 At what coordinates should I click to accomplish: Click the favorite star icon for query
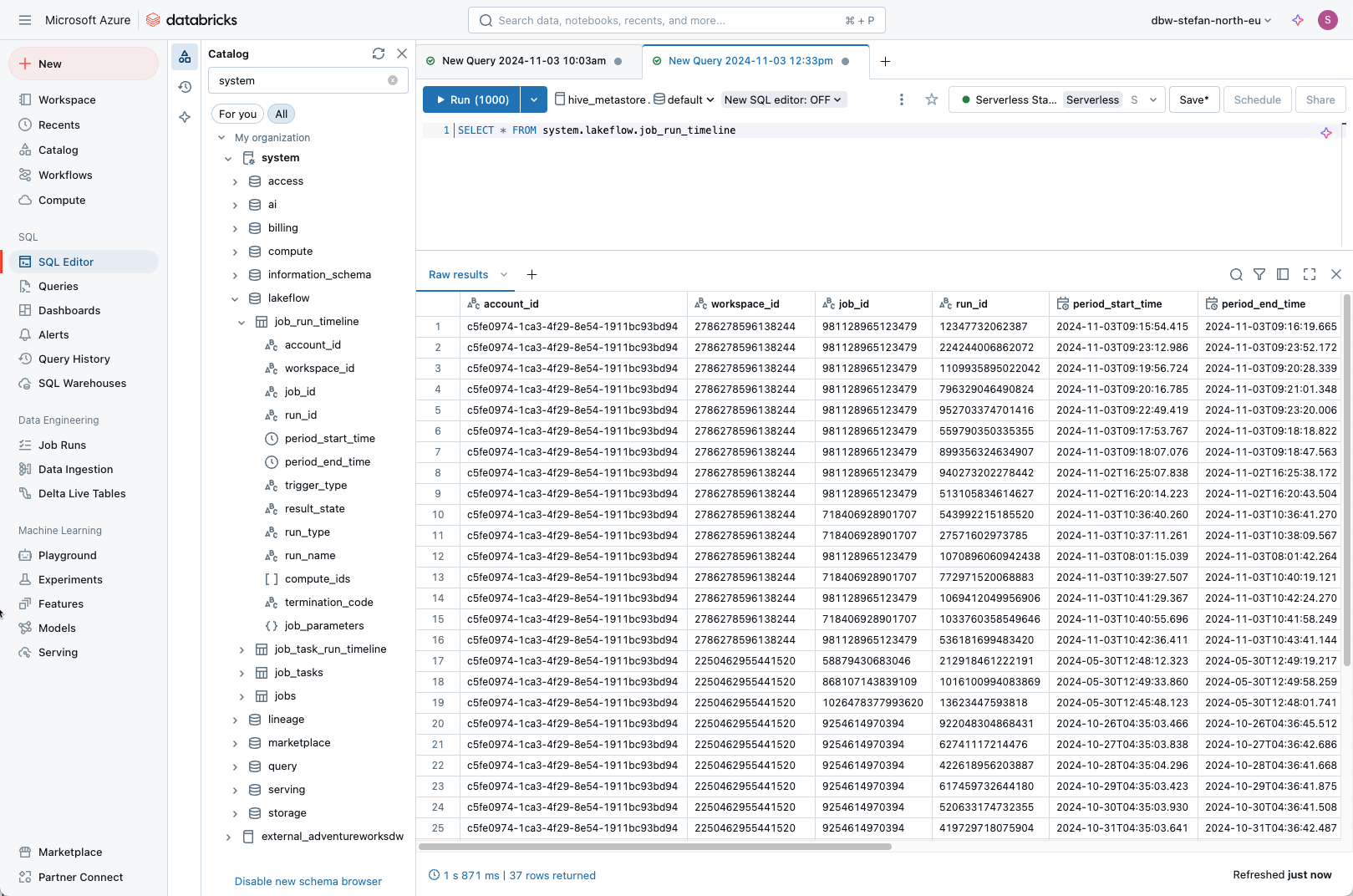[x=932, y=99]
